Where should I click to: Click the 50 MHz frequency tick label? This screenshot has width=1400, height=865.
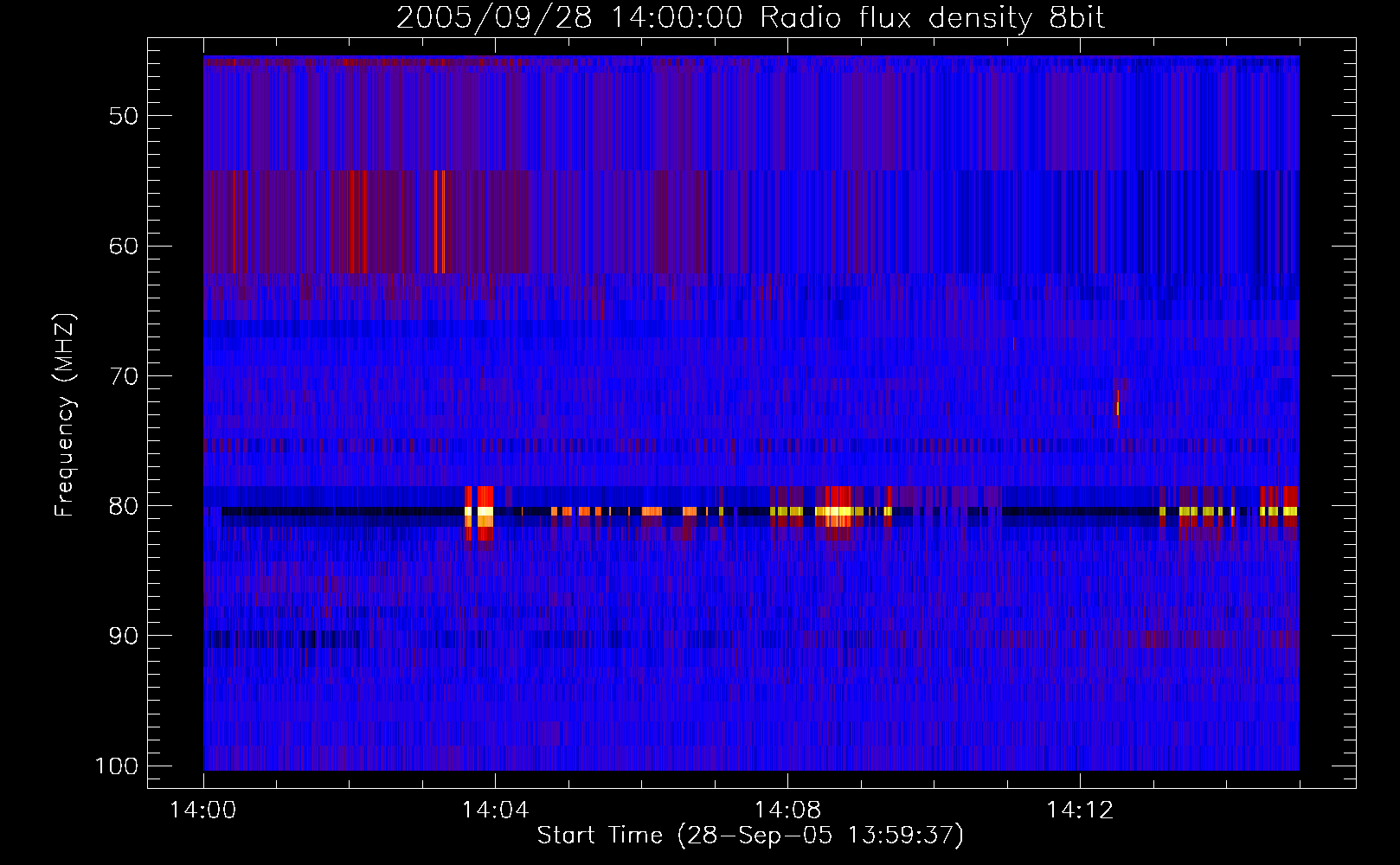123,116
